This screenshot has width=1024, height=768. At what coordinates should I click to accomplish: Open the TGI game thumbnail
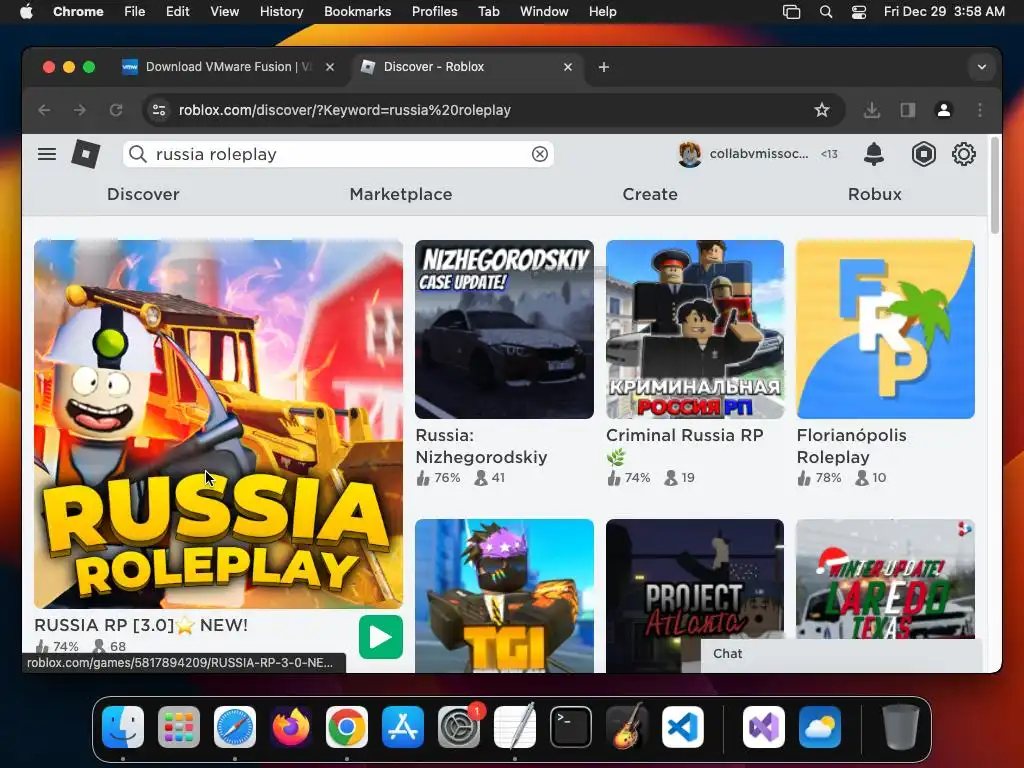coord(504,596)
